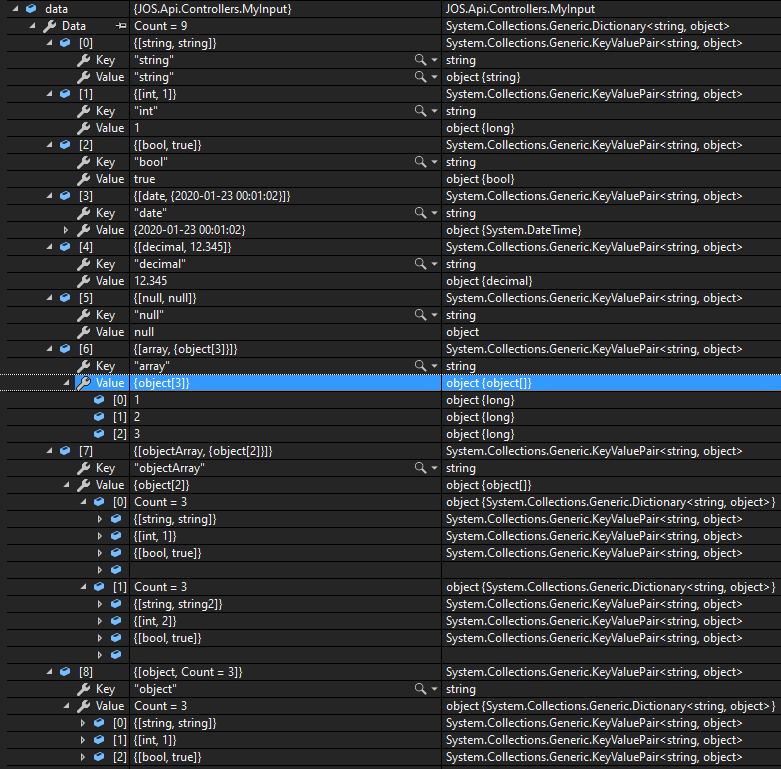Collapse the [3] date entry

coord(49,196)
